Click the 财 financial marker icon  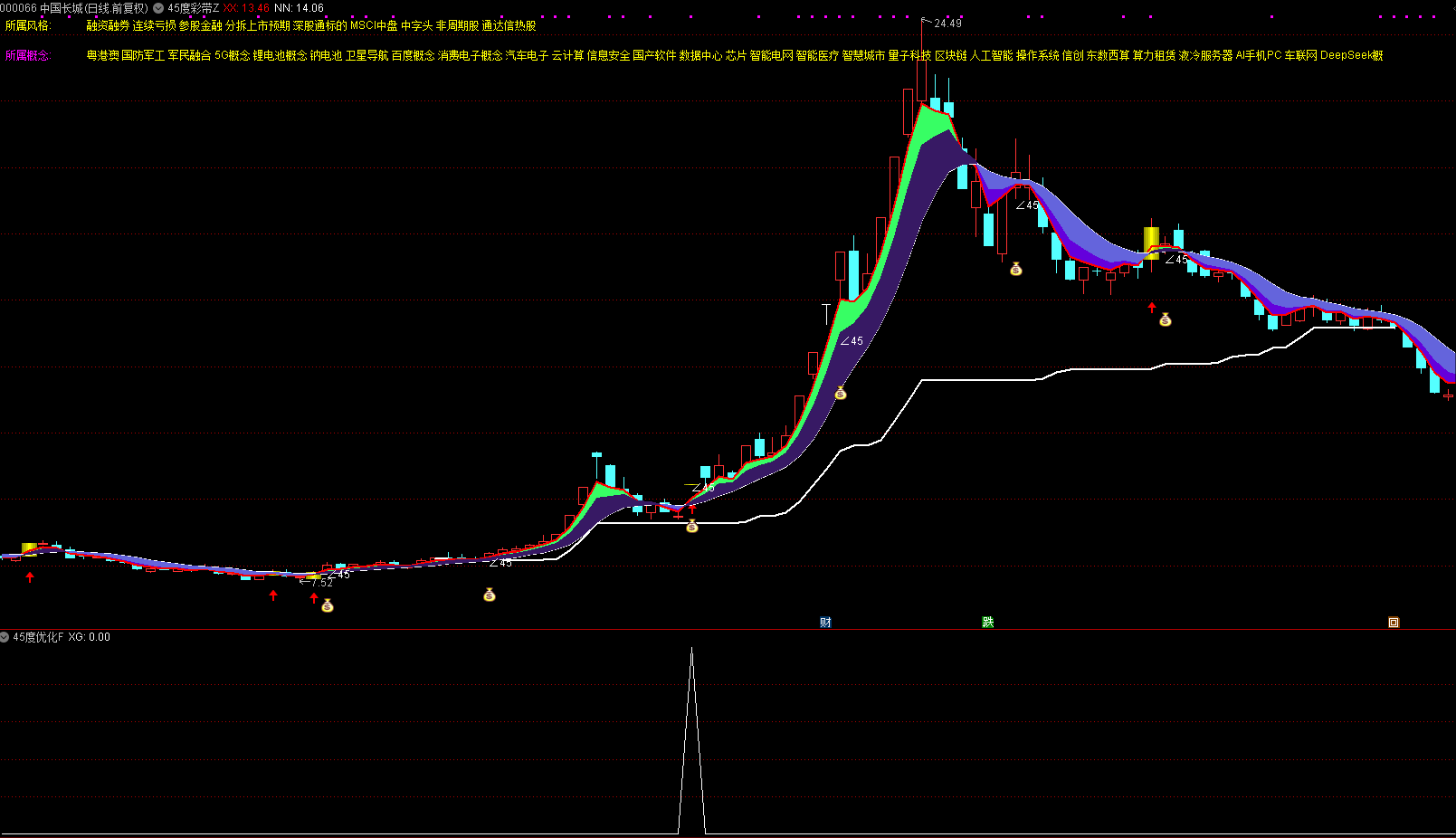(x=825, y=622)
